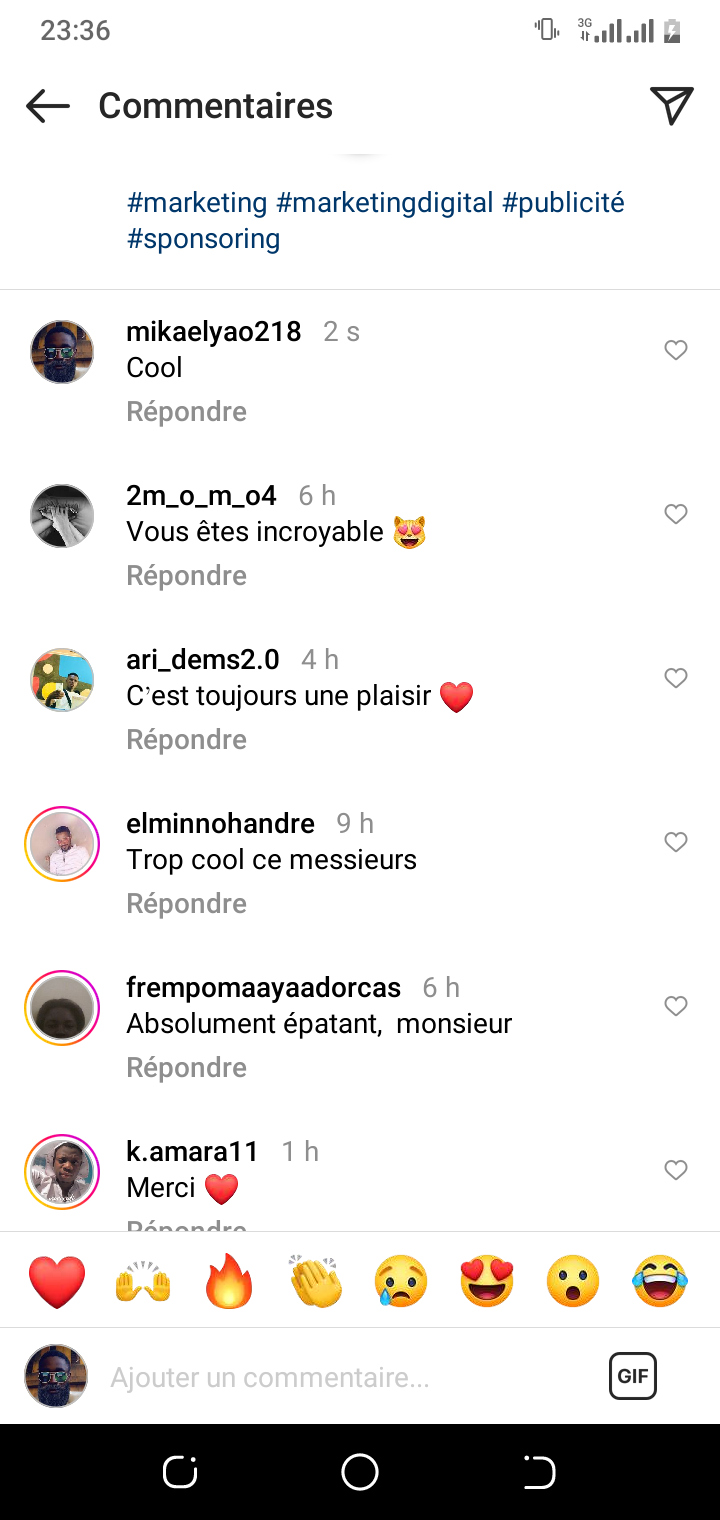
Task: Open the GIF picker button
Action: pyautogui.click(x=633, y=1376)
